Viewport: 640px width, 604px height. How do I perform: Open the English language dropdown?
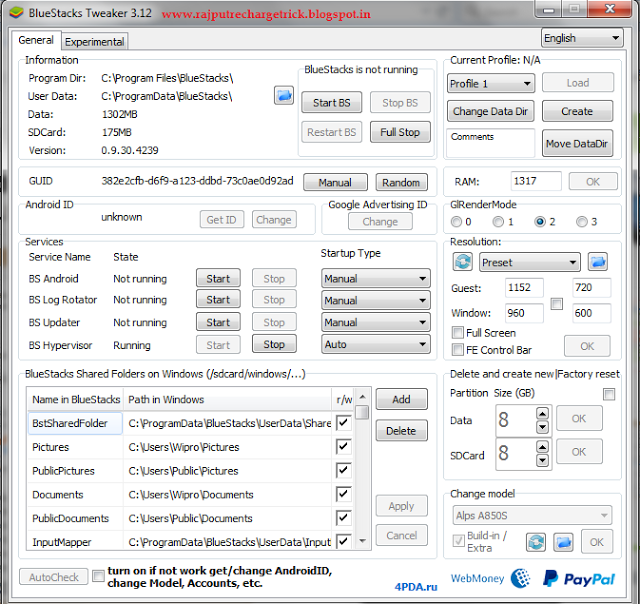pos(582,38)
